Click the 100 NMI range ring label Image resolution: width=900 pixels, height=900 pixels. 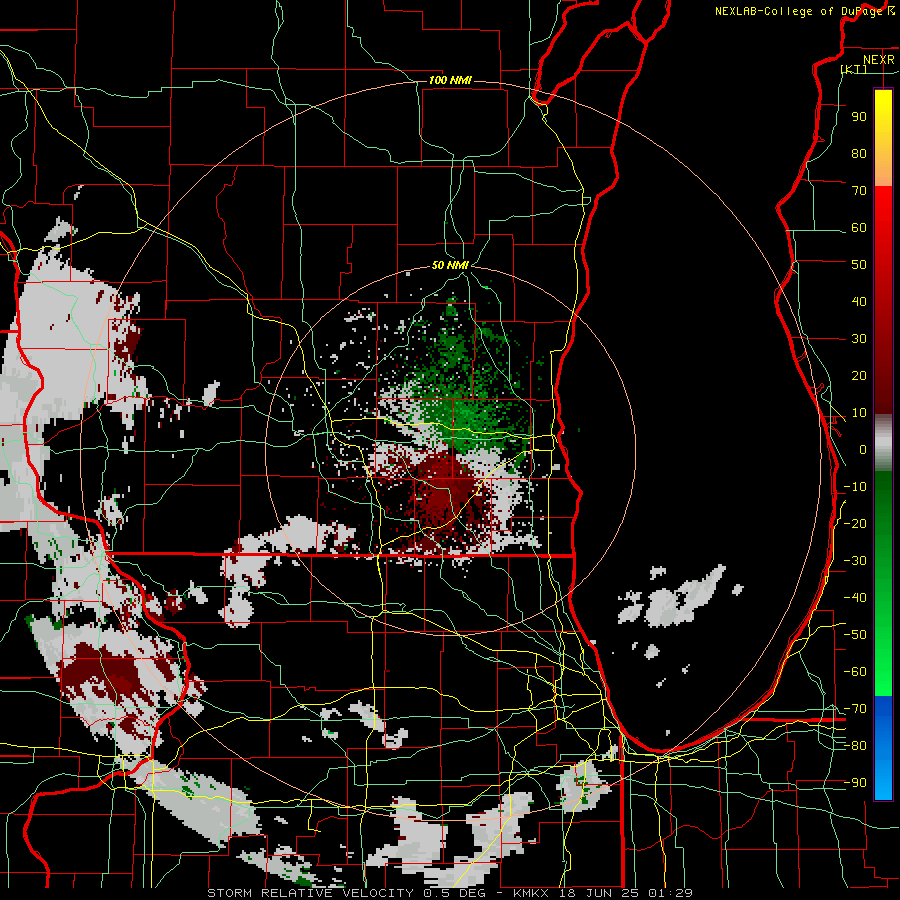pos(450,80)
